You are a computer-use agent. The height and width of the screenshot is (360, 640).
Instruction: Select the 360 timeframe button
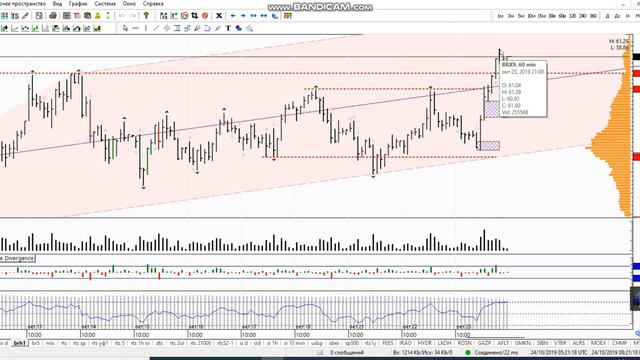click(x=593, y=16)
